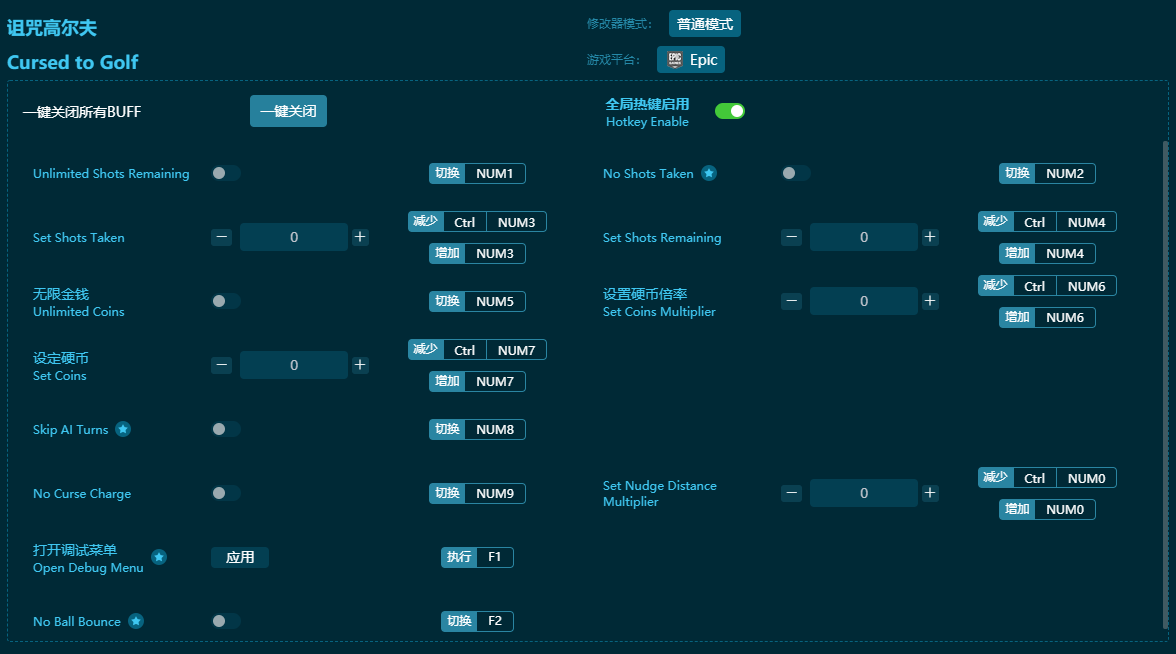The width and height of the screenshot is (1176, 654).
Task: Click the star icon next to No Ball Bounce
Action: (x=136, y=621)
